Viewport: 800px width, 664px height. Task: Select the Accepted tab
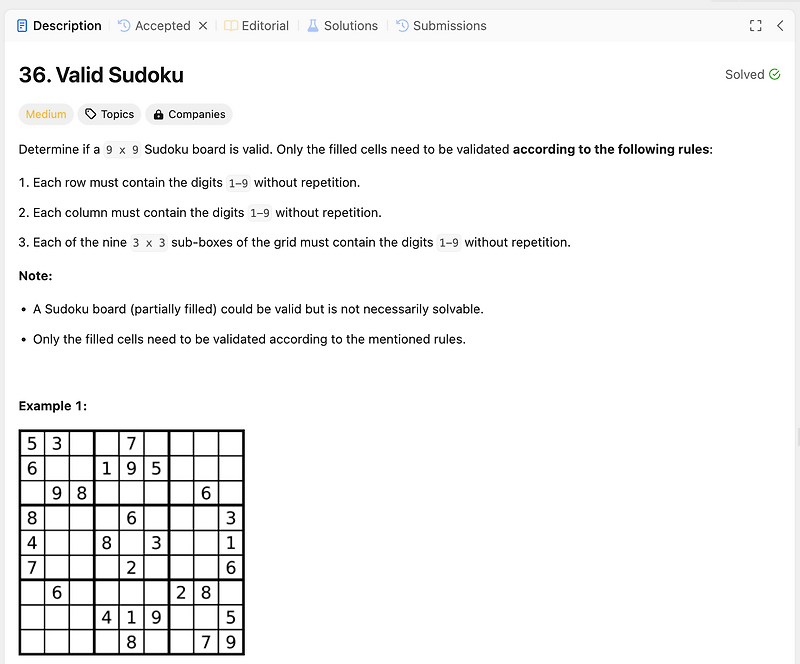(x=162, y=26)
